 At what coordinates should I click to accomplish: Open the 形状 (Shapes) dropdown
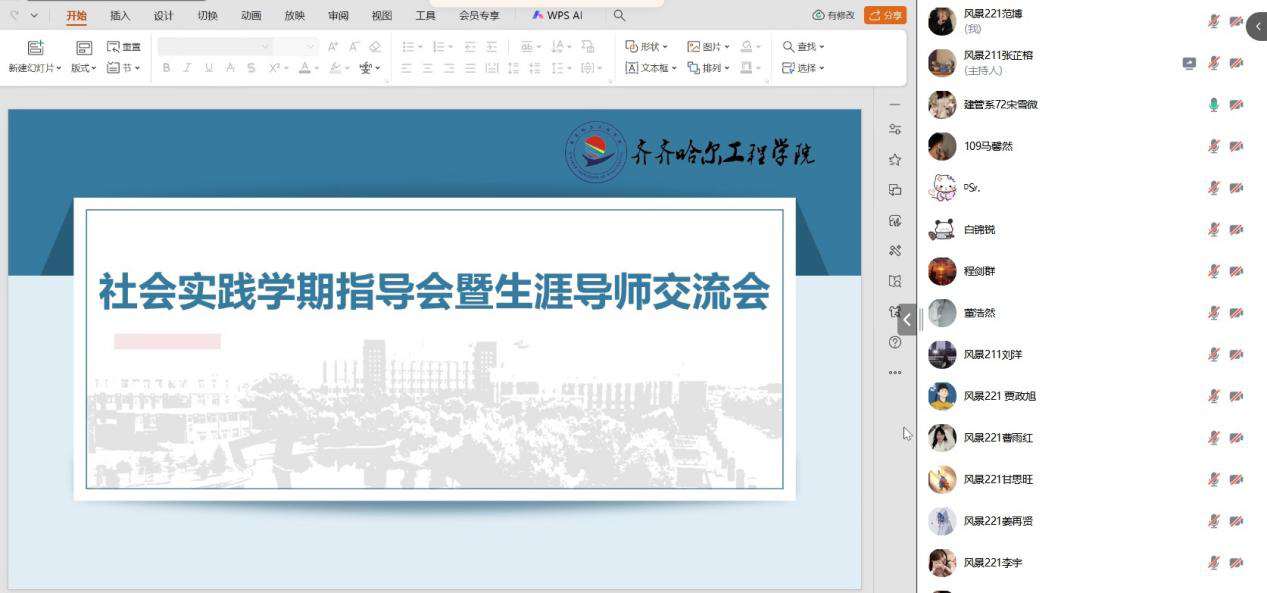click(647, 47)
